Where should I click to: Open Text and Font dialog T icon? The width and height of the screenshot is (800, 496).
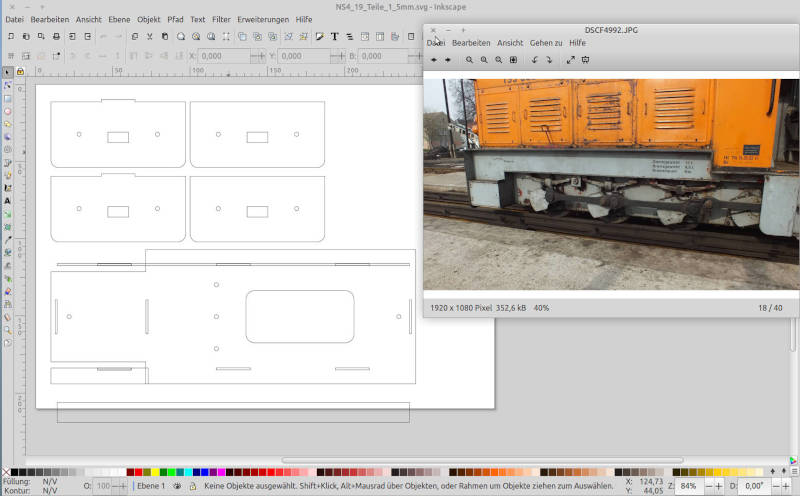[335, 37]
